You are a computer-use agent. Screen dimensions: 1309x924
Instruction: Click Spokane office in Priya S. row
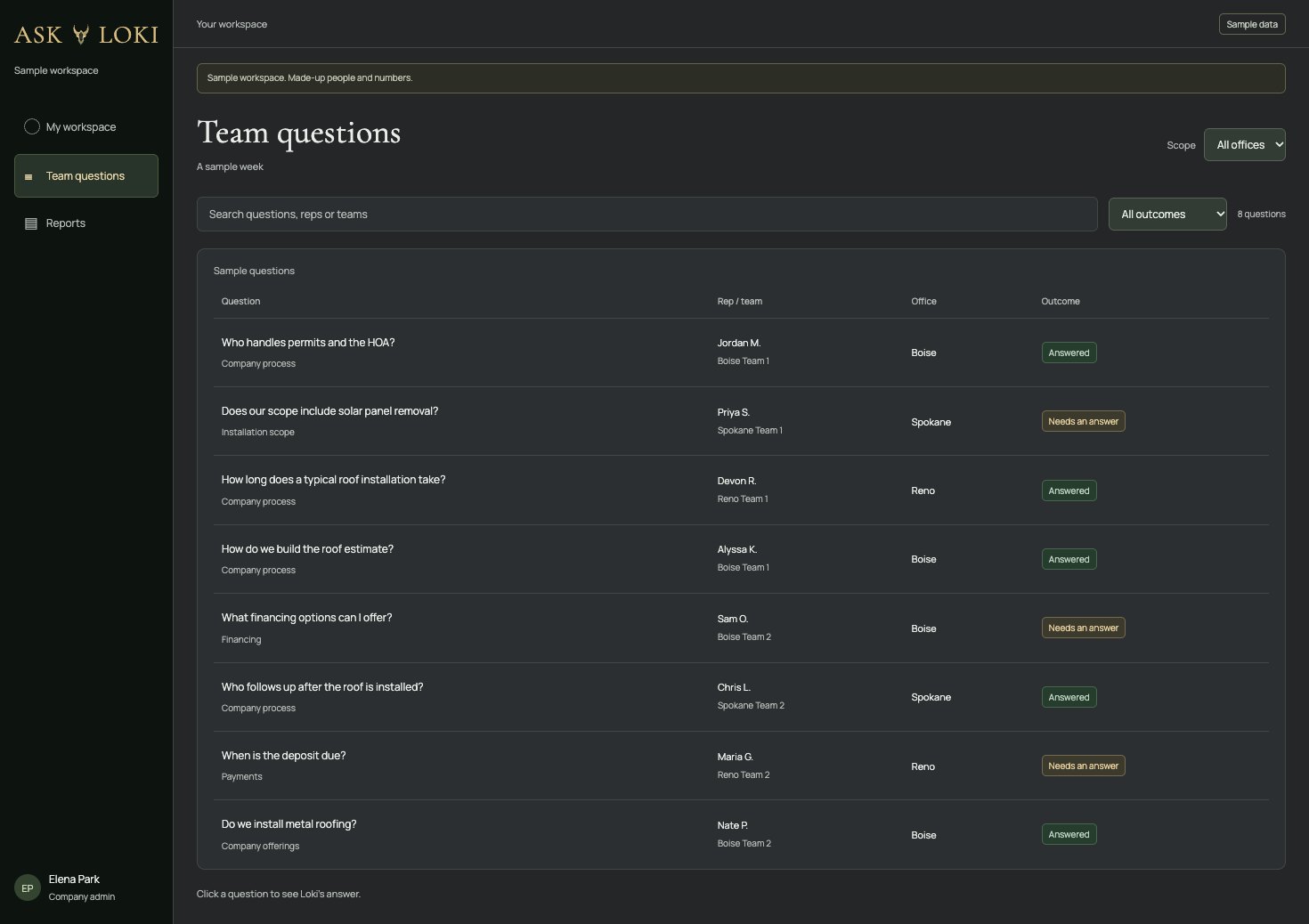931,422
